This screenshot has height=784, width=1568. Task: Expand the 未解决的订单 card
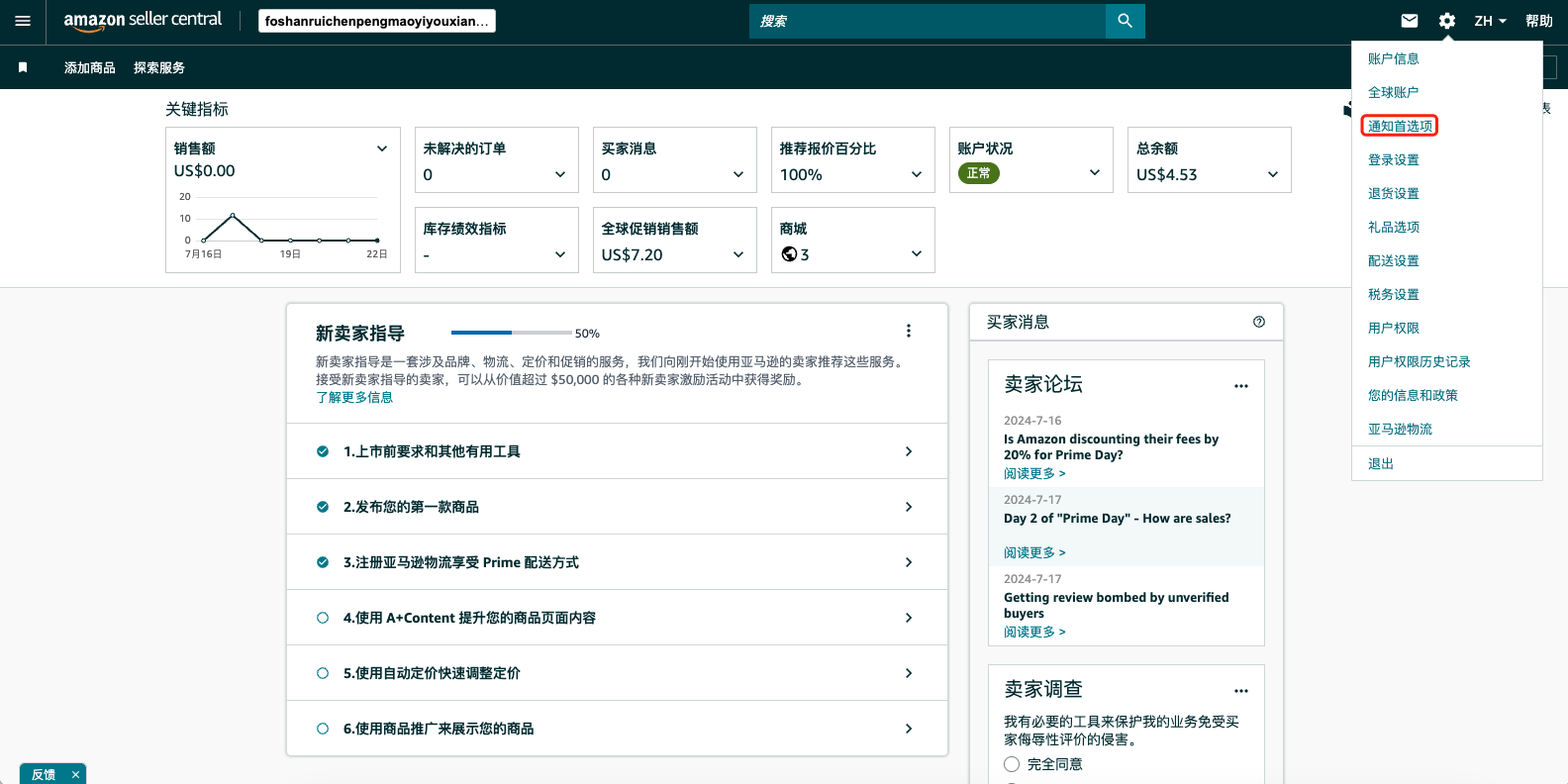tap(560, 174)
